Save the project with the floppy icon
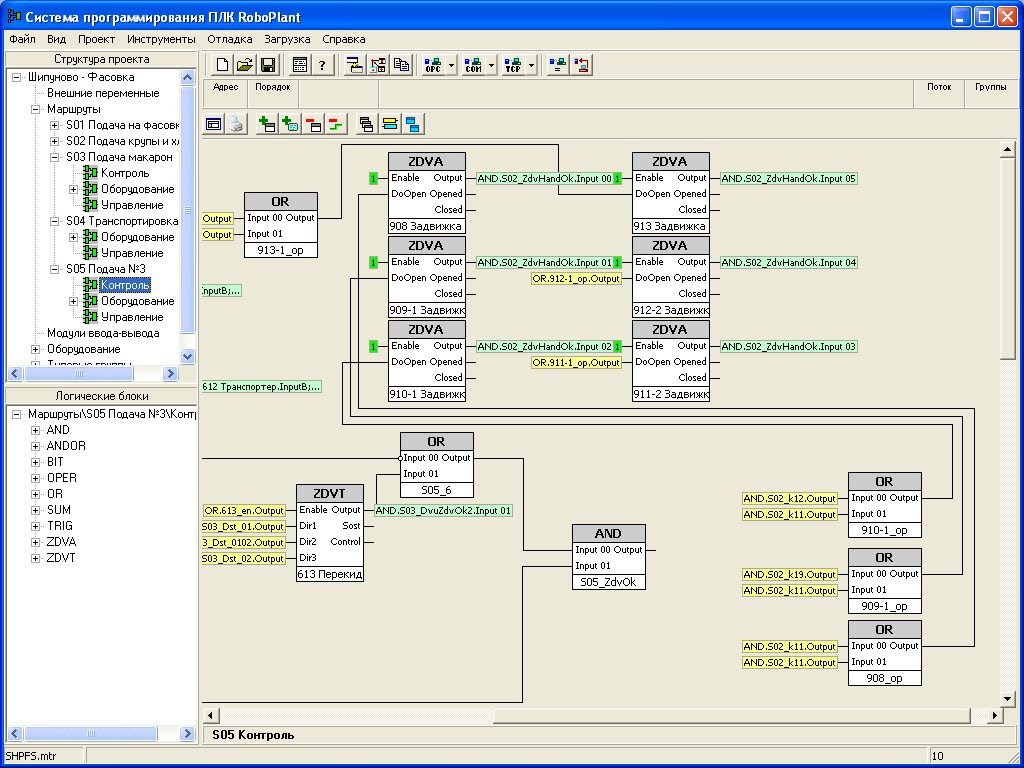The height and width of the screenshot is (768, 1024). pyautogui.click(x=268, y=65)
